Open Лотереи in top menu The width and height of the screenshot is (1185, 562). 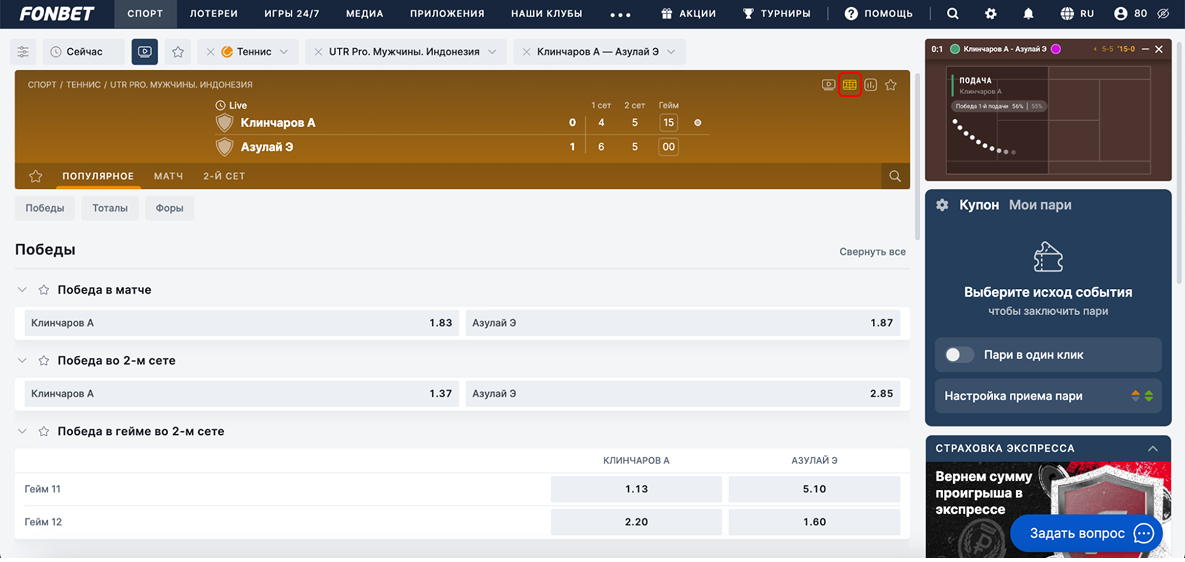[214, 14]
